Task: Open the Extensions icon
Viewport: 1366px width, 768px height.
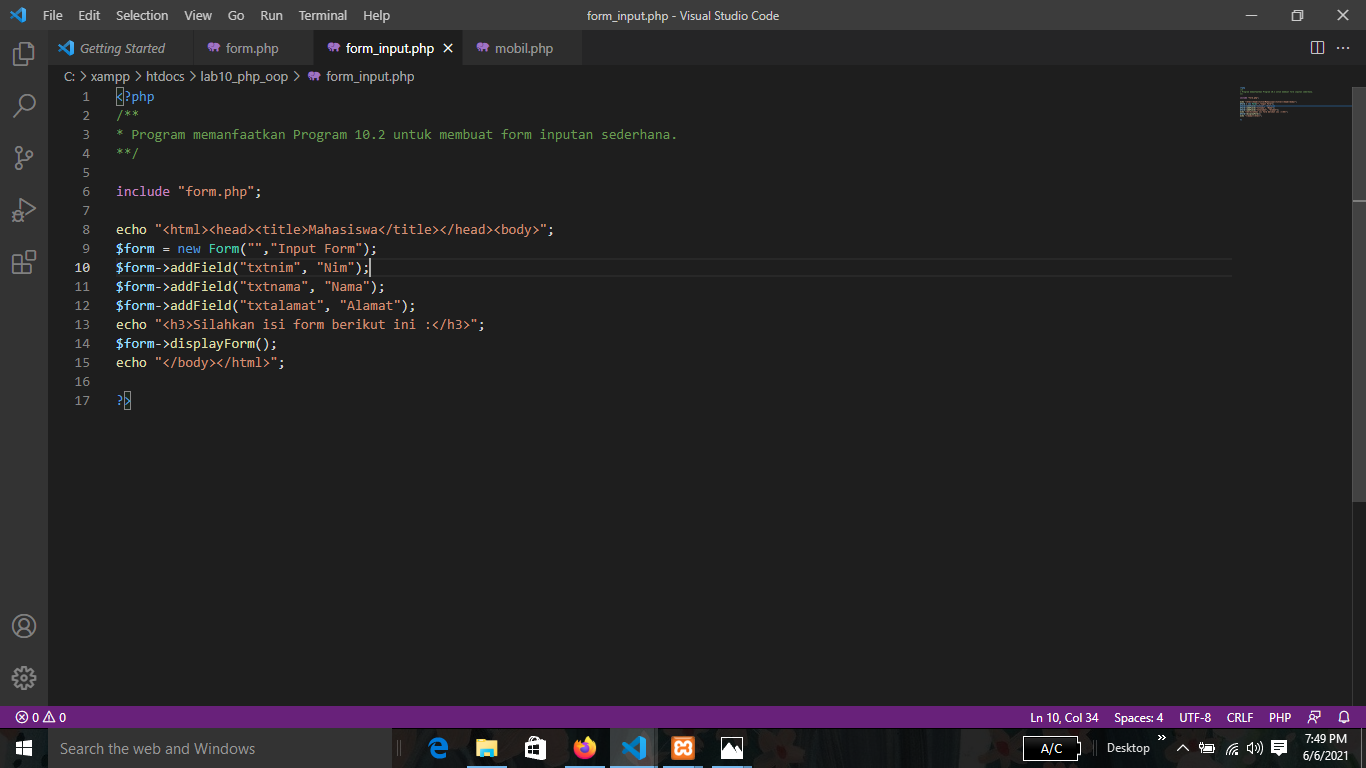Action: click(23, 261)
